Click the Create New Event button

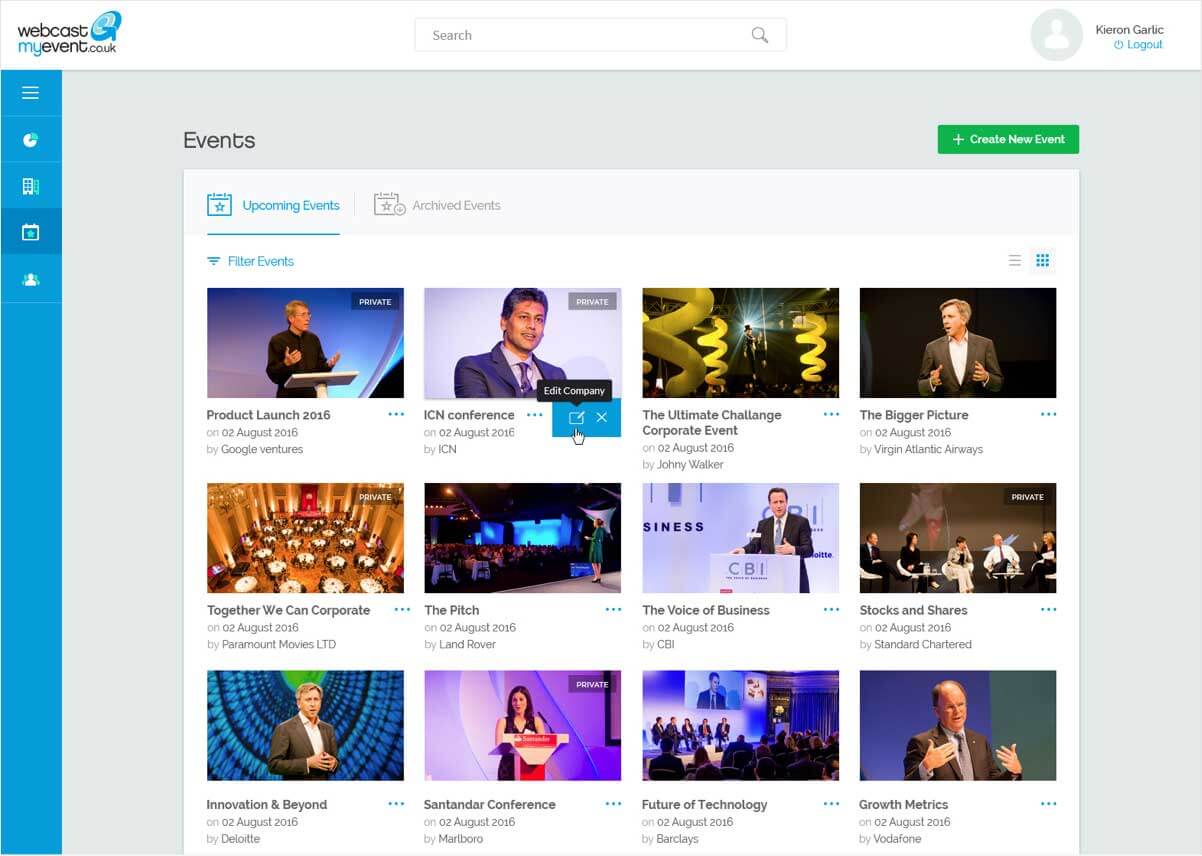[1007, 139]
